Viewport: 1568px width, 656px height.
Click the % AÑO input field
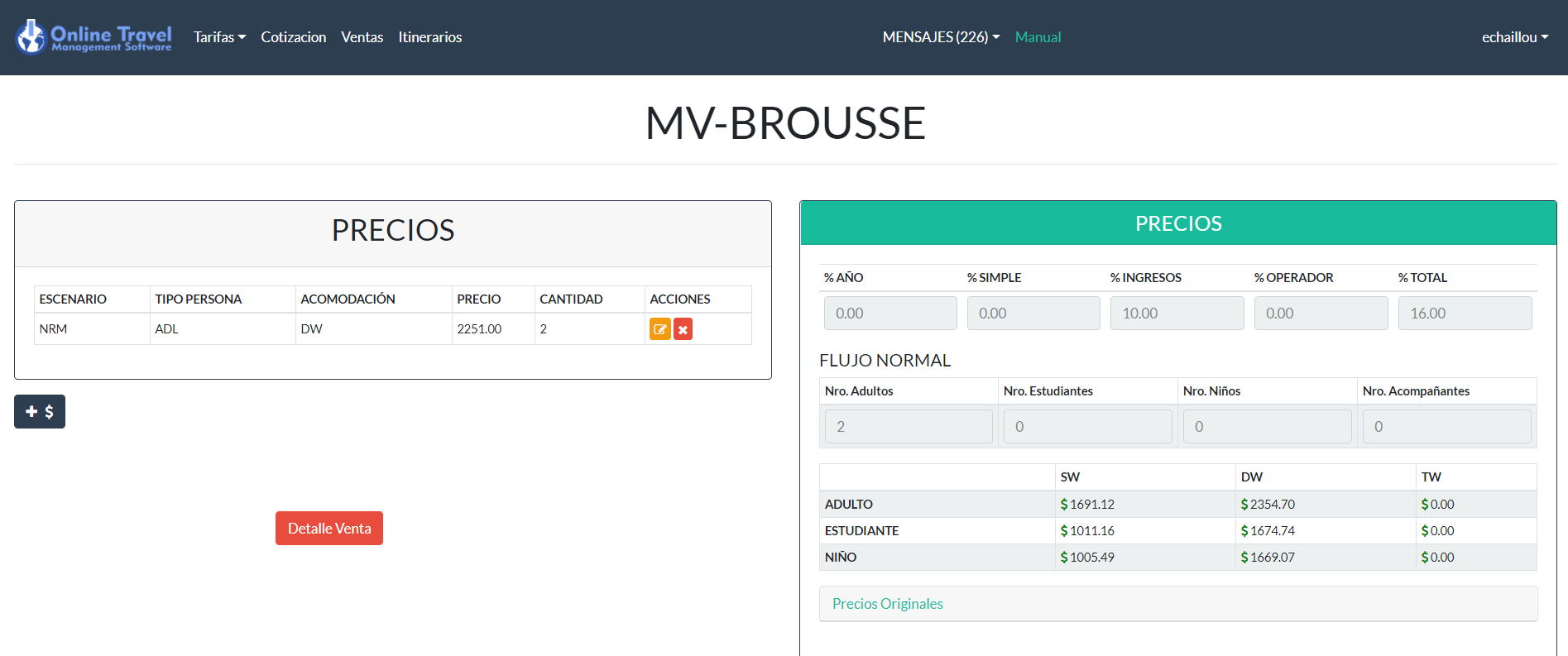[x=890, y=314]
